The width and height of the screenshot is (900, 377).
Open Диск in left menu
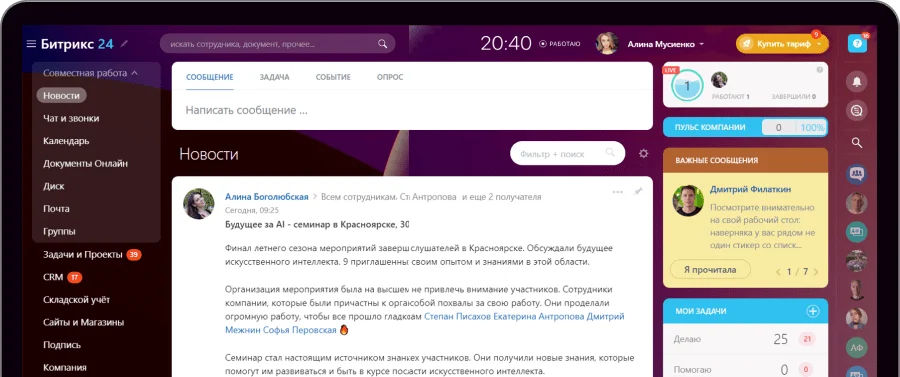pos(54,186)
